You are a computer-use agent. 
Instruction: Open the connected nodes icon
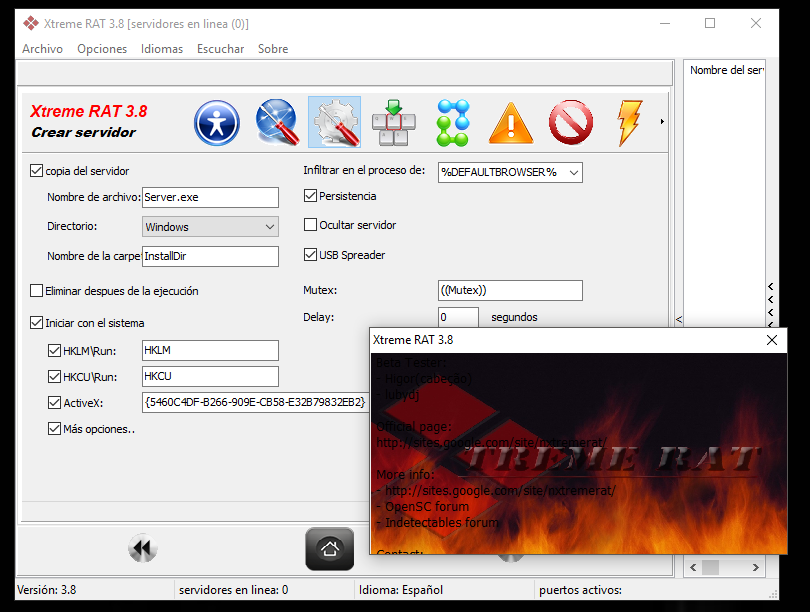tap(453, 123)
